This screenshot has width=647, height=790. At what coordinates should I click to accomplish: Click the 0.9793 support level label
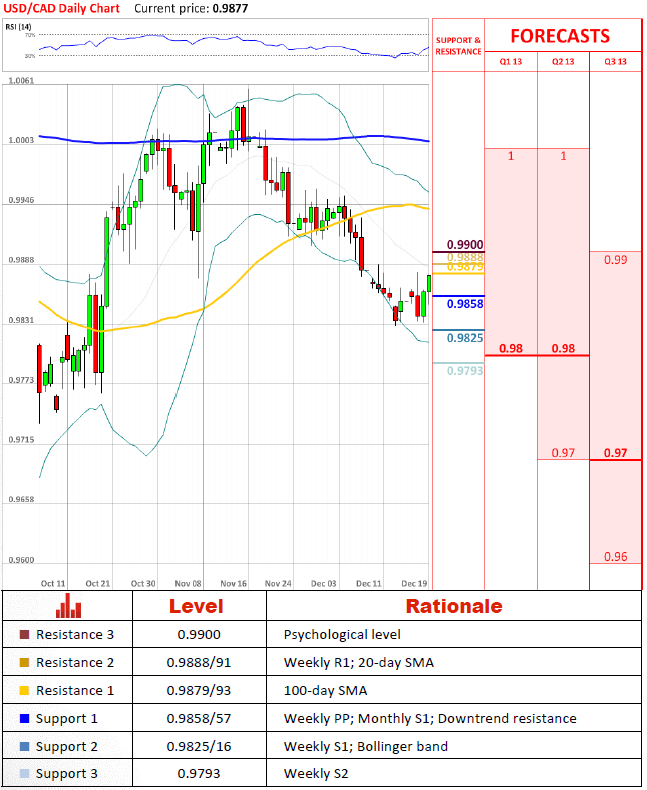coord(465,371)
